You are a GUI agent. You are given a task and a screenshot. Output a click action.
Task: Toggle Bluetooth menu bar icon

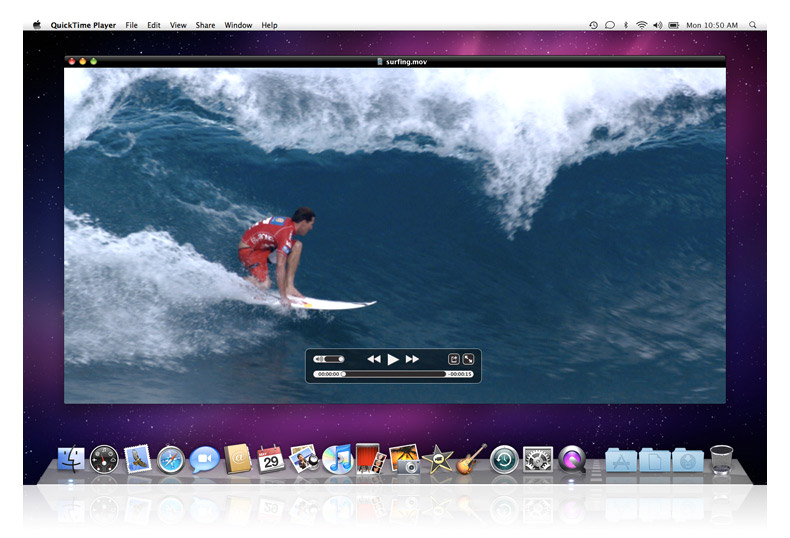626,25
